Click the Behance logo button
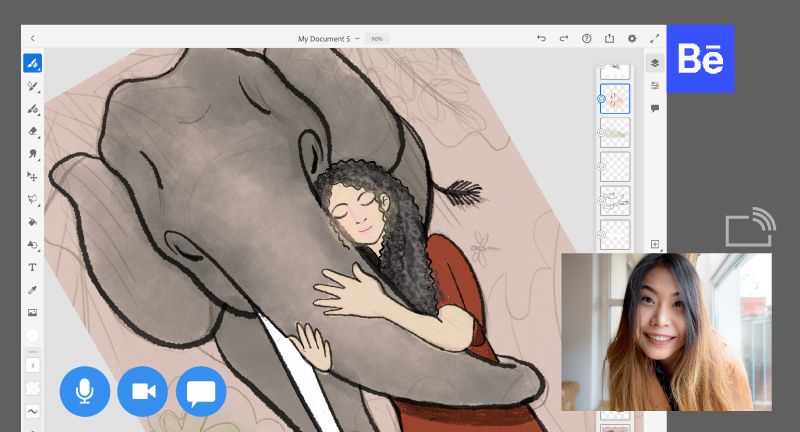This screenshot has height=432, width=800. [x=700, y=59]
